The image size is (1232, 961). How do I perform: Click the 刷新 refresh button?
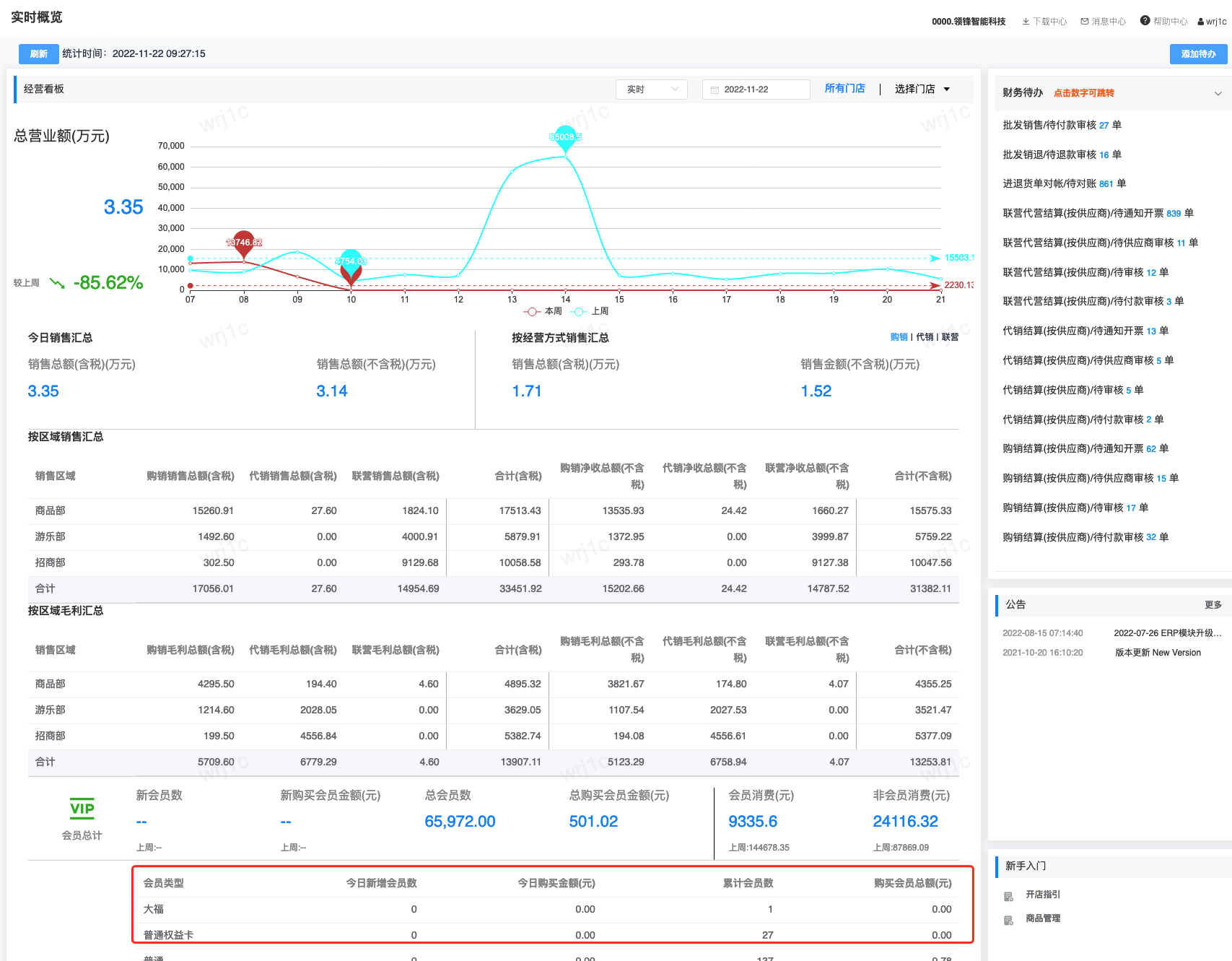(x=38, y=54)
